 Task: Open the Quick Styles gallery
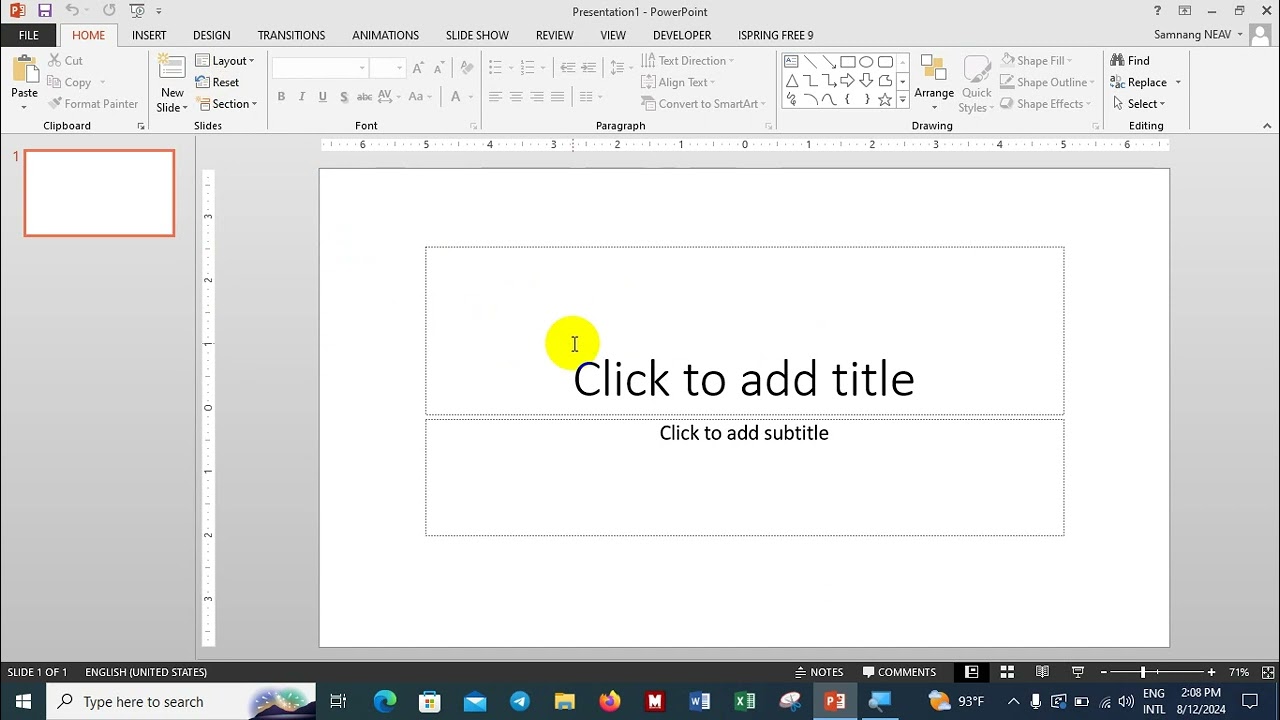976,83
